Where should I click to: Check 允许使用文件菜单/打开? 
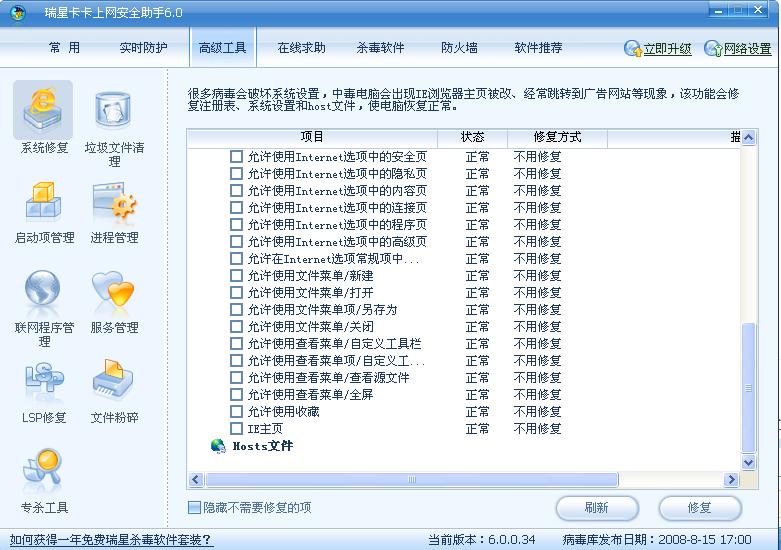pyautogui.click(x=236, y=292)
